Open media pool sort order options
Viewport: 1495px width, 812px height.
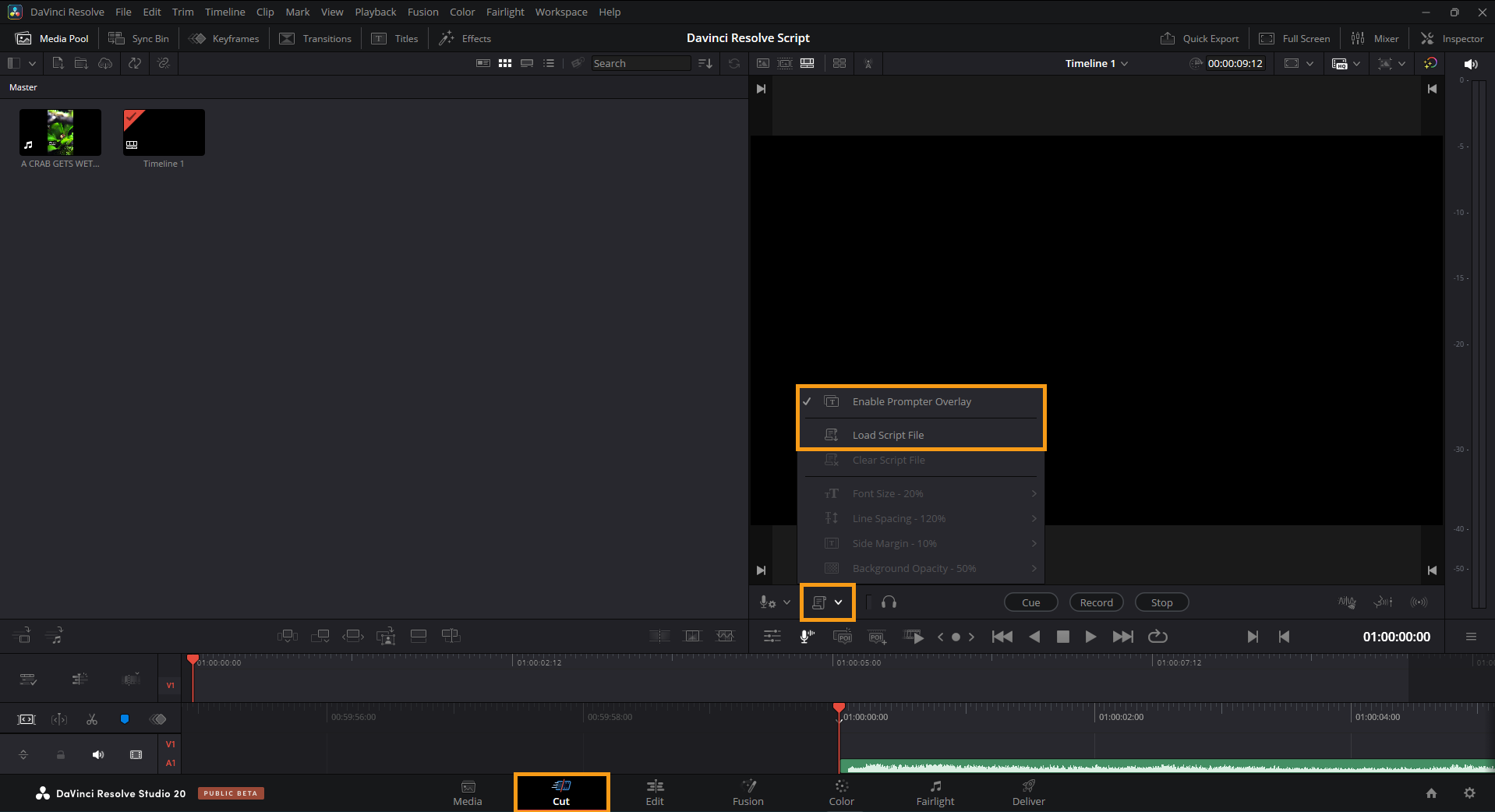pos(705,63)
